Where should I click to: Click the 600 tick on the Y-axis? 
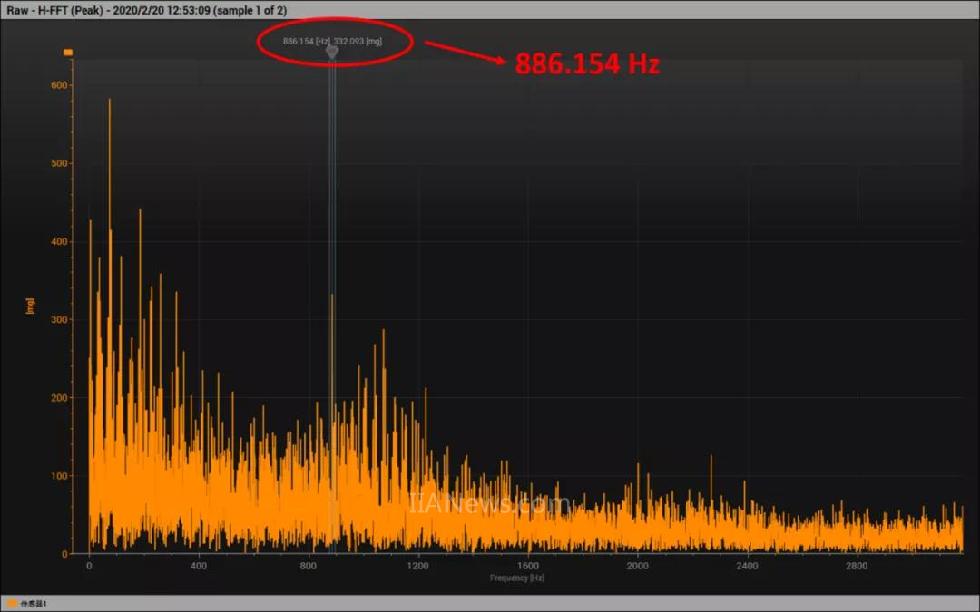click(x=59, y=86)
